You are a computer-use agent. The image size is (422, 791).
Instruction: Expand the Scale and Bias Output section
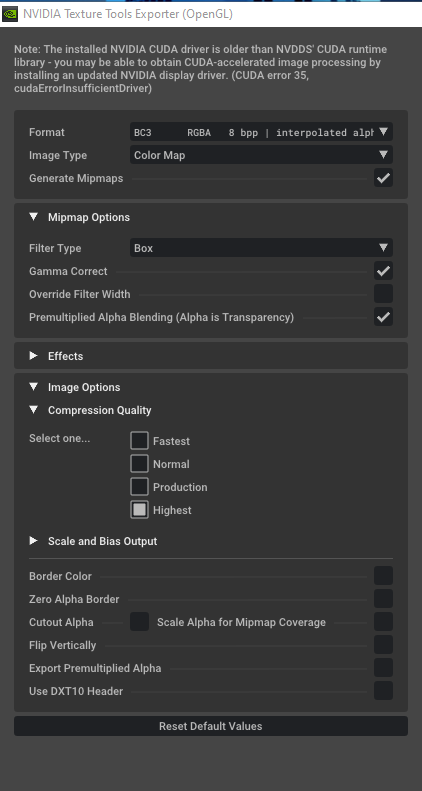click(34, 541)
